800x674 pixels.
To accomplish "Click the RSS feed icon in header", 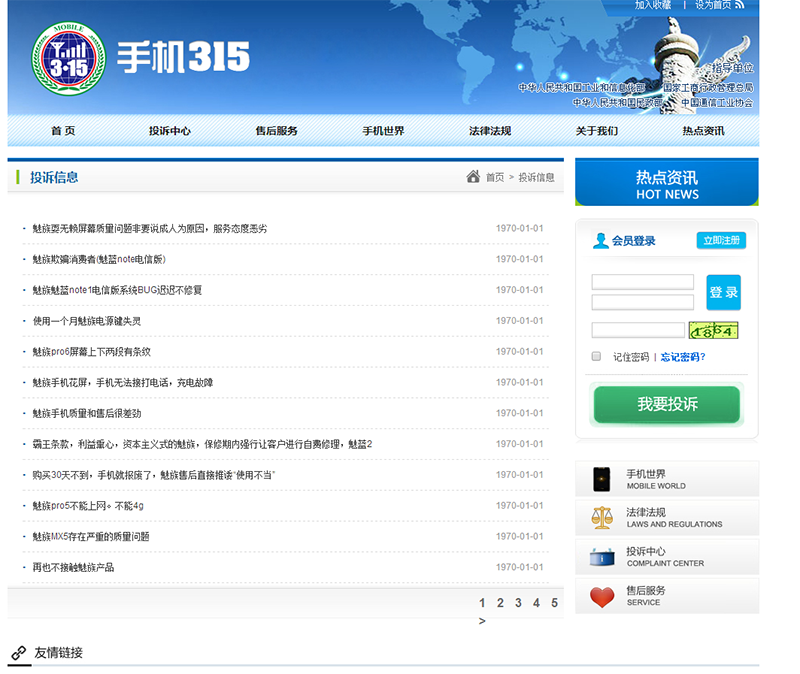I will coord(740,5).
